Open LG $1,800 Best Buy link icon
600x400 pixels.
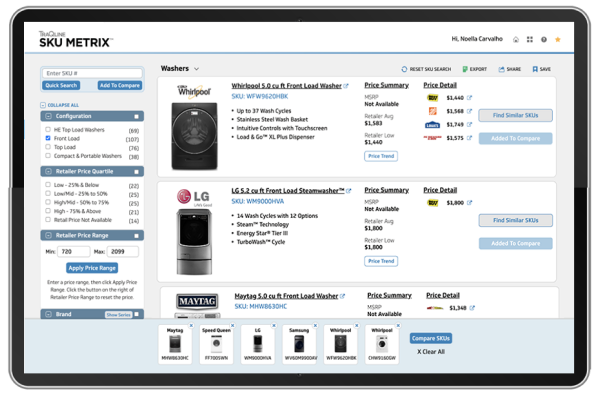[x=470, y=202]
